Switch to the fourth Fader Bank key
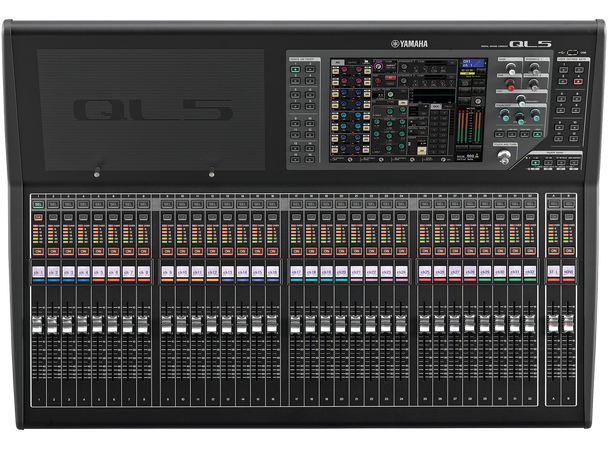 (574, 163)
